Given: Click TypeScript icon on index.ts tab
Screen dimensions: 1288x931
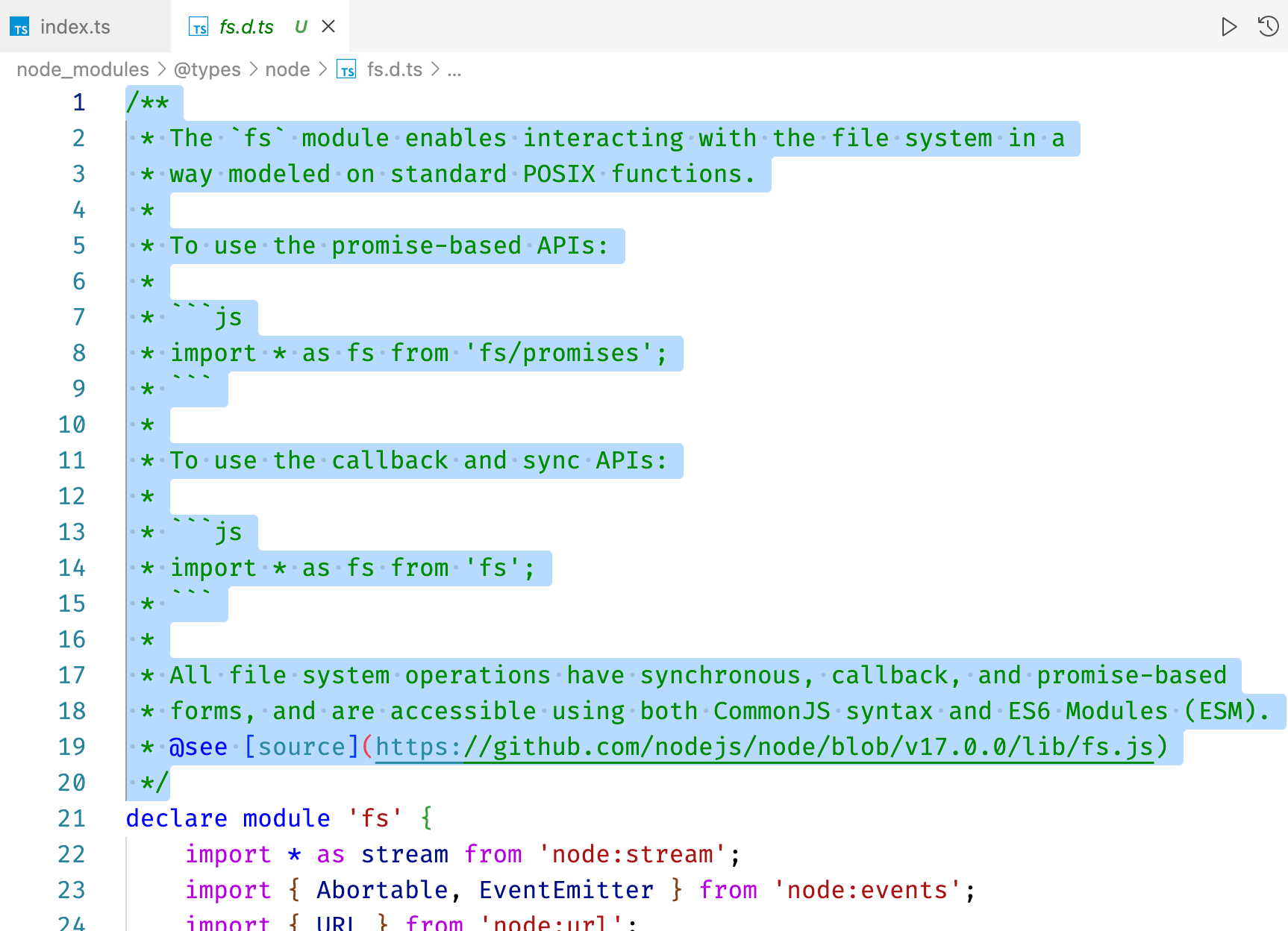Looking at the screenshot, I should (x=20, y=28).
